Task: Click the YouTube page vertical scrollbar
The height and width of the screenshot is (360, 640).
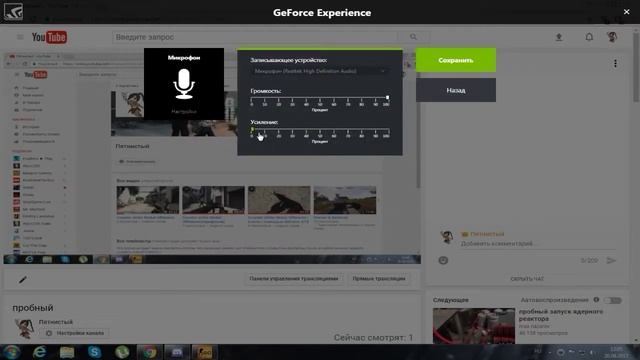Action: [636, 184]
